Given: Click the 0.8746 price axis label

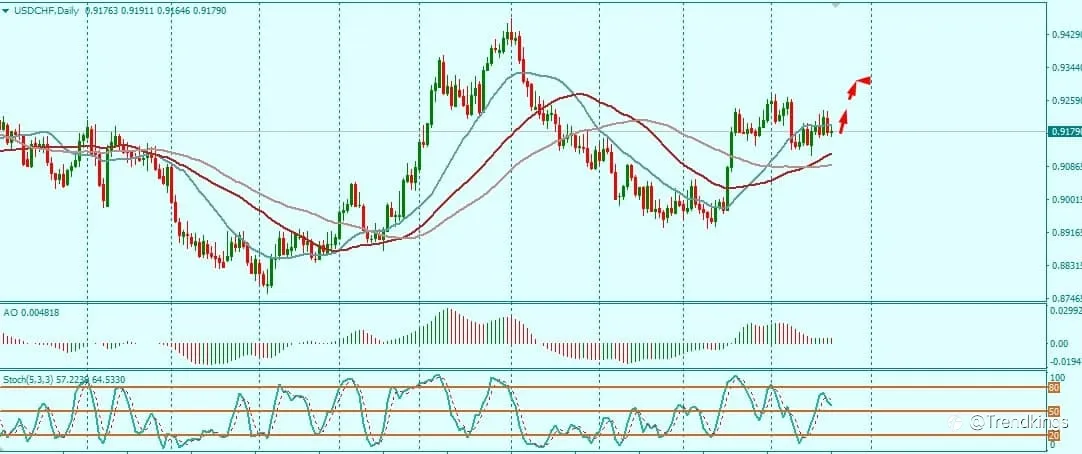Looking at the screenshot, I should click(1067, 299).
